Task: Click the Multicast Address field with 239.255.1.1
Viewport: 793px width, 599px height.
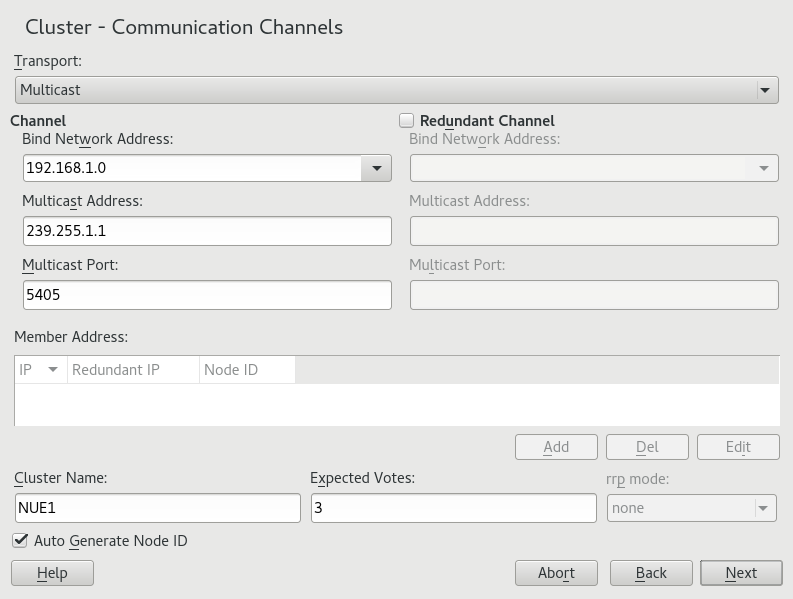Action: point(206,231)
